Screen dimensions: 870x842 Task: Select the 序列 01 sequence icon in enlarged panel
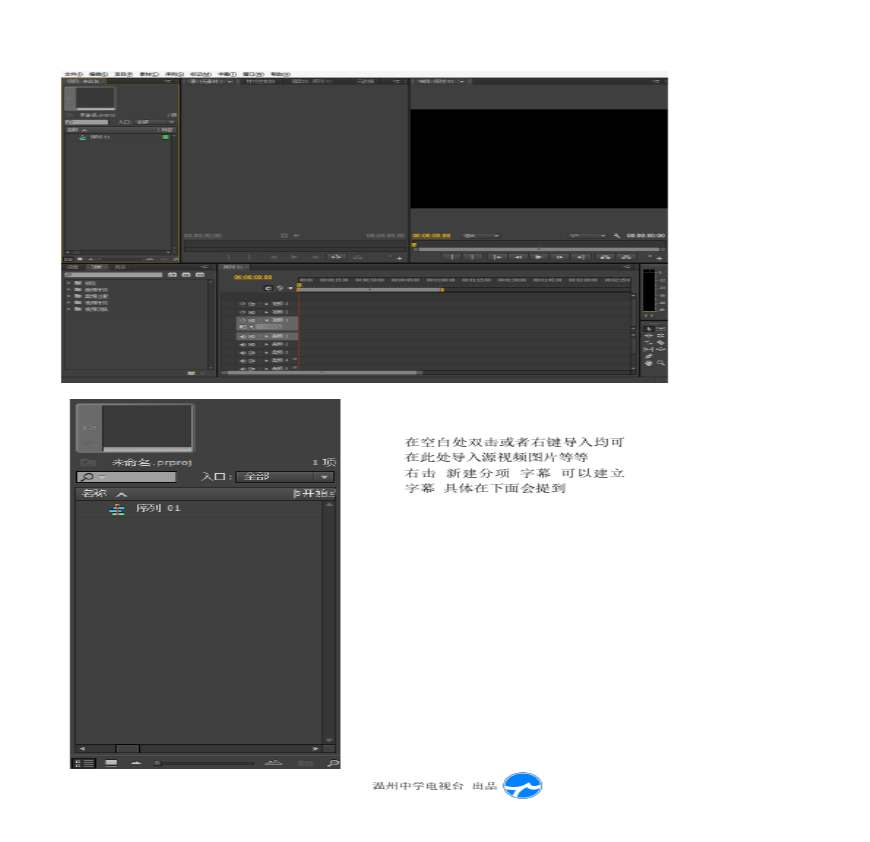[117, 509]
